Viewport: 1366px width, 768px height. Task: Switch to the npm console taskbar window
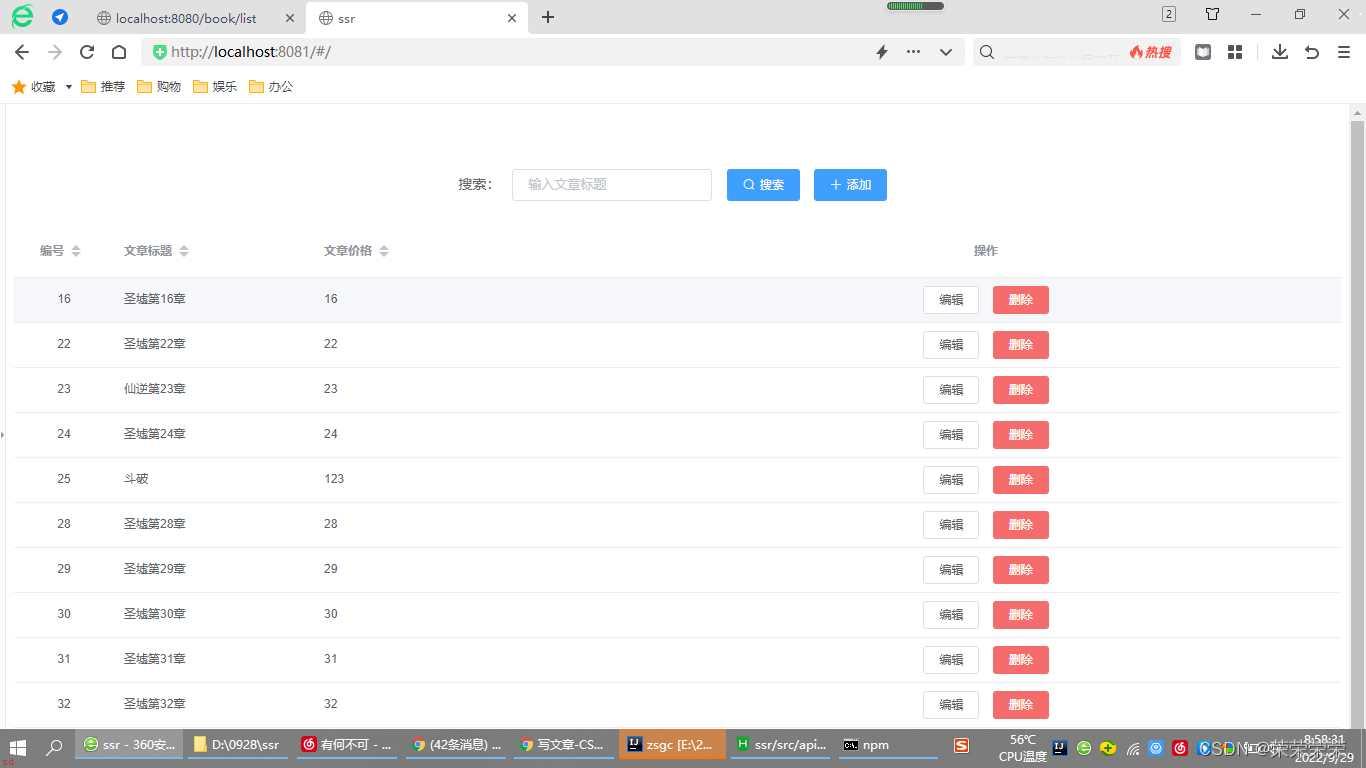click(889, 745)
